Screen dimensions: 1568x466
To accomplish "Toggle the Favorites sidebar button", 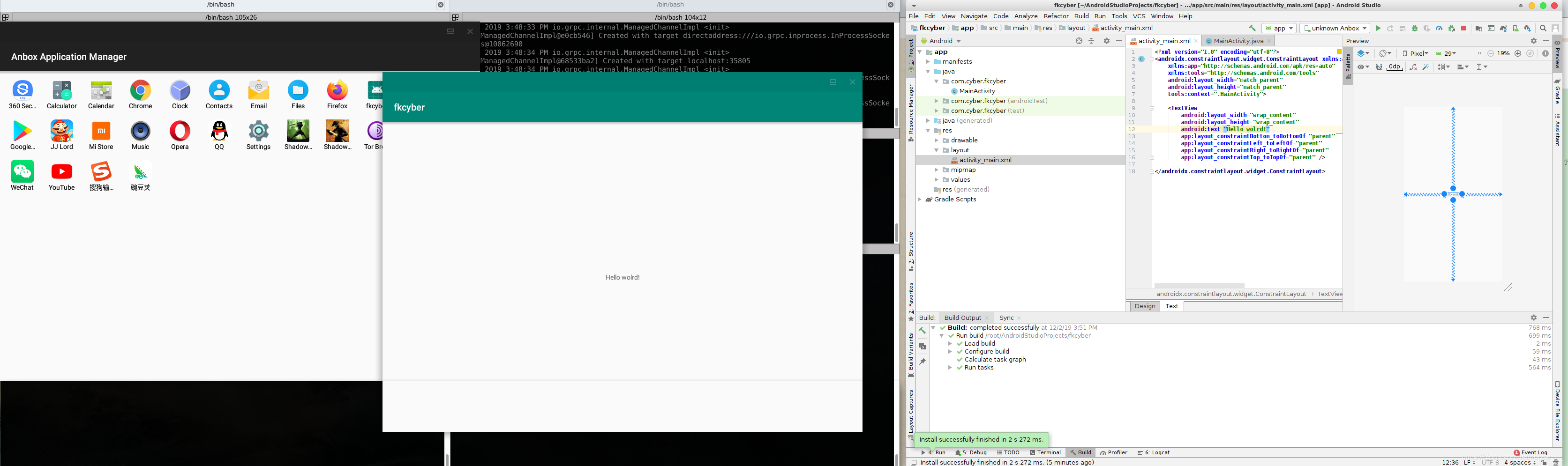I will (x=911, y=302).
